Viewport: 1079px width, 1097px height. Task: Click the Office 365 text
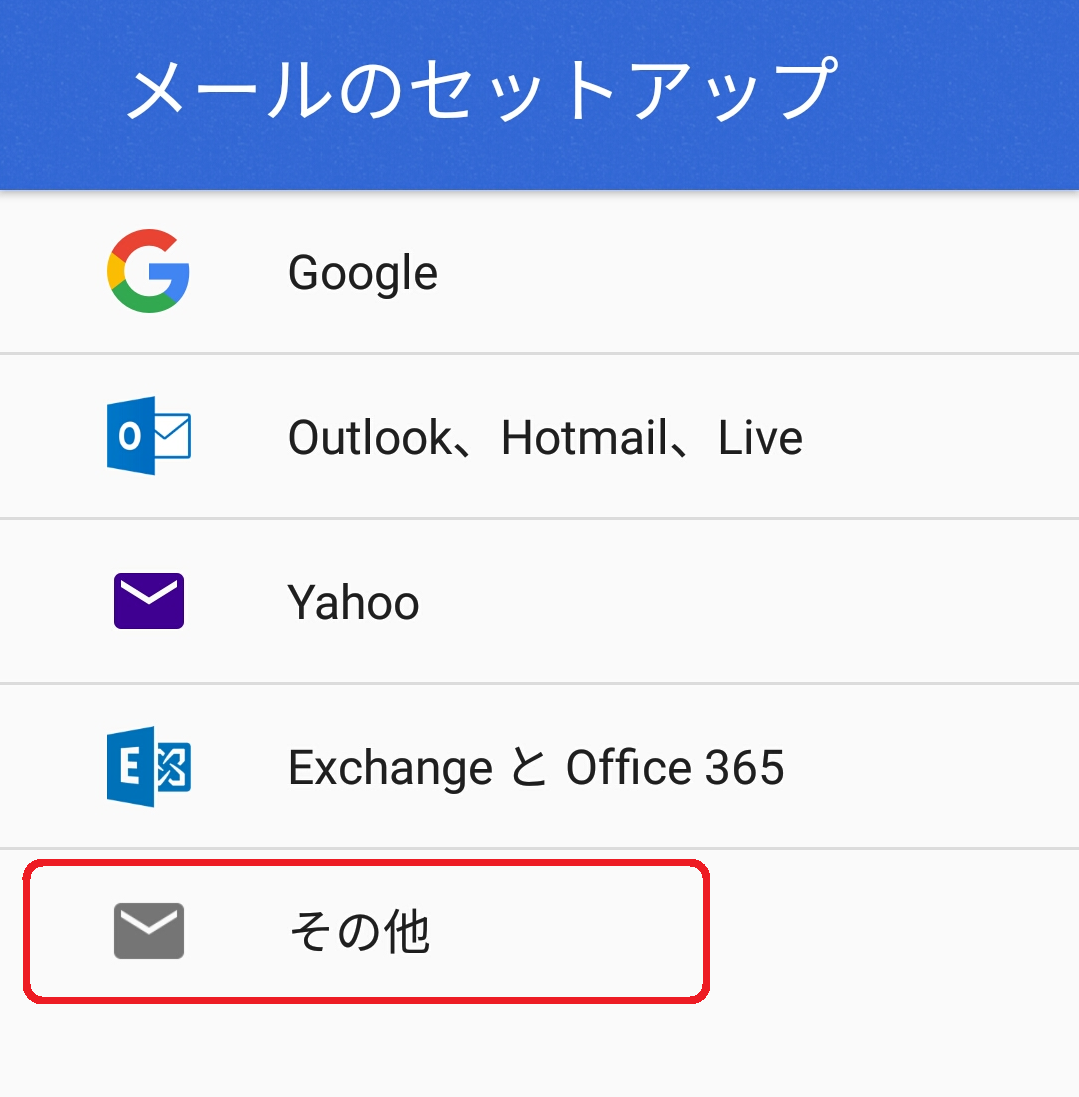coord(675,768)
